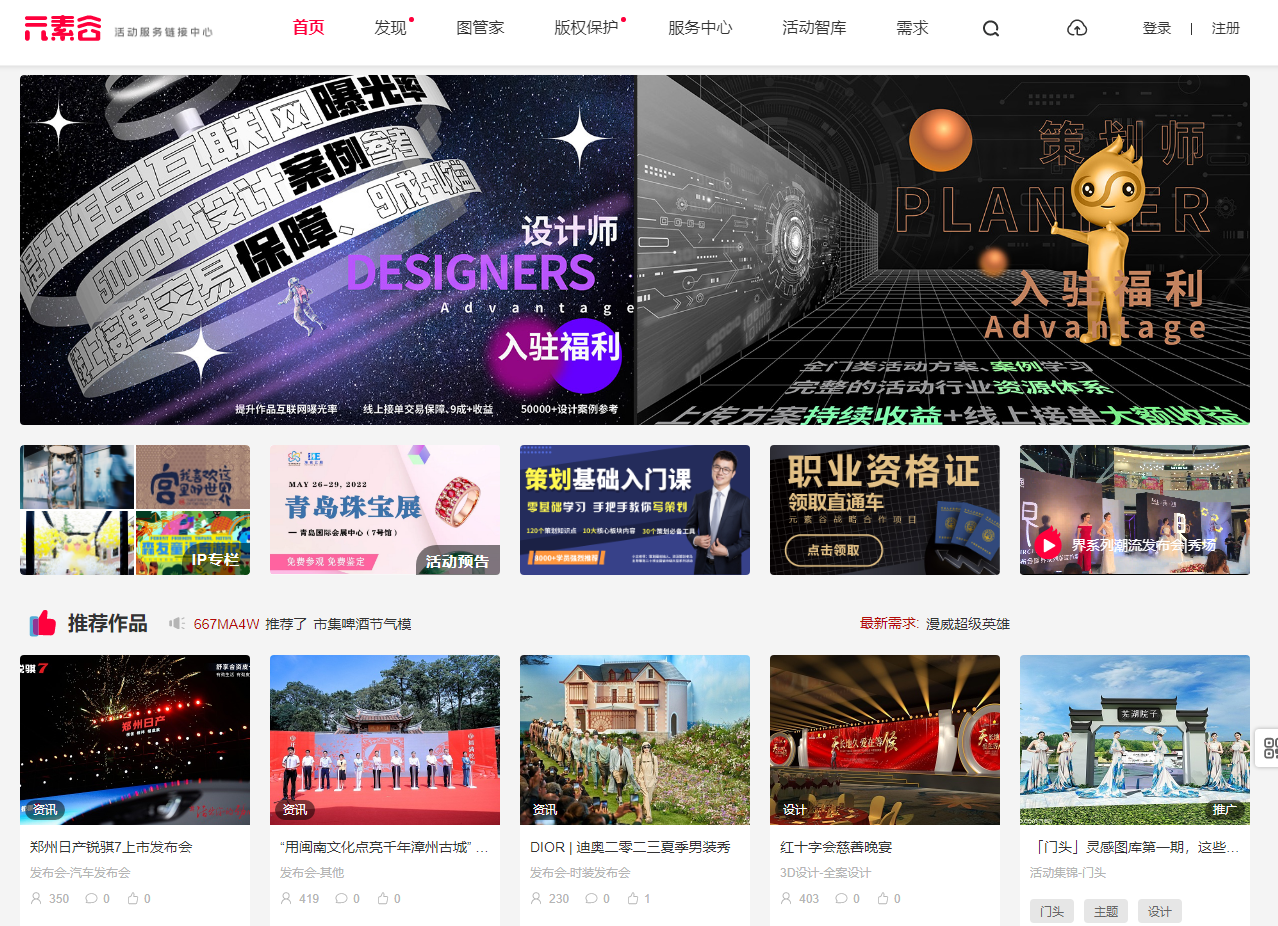1278x926 pixels.
Task: Click category 3D设计-全案设计
Action: (x=825, y=873)
